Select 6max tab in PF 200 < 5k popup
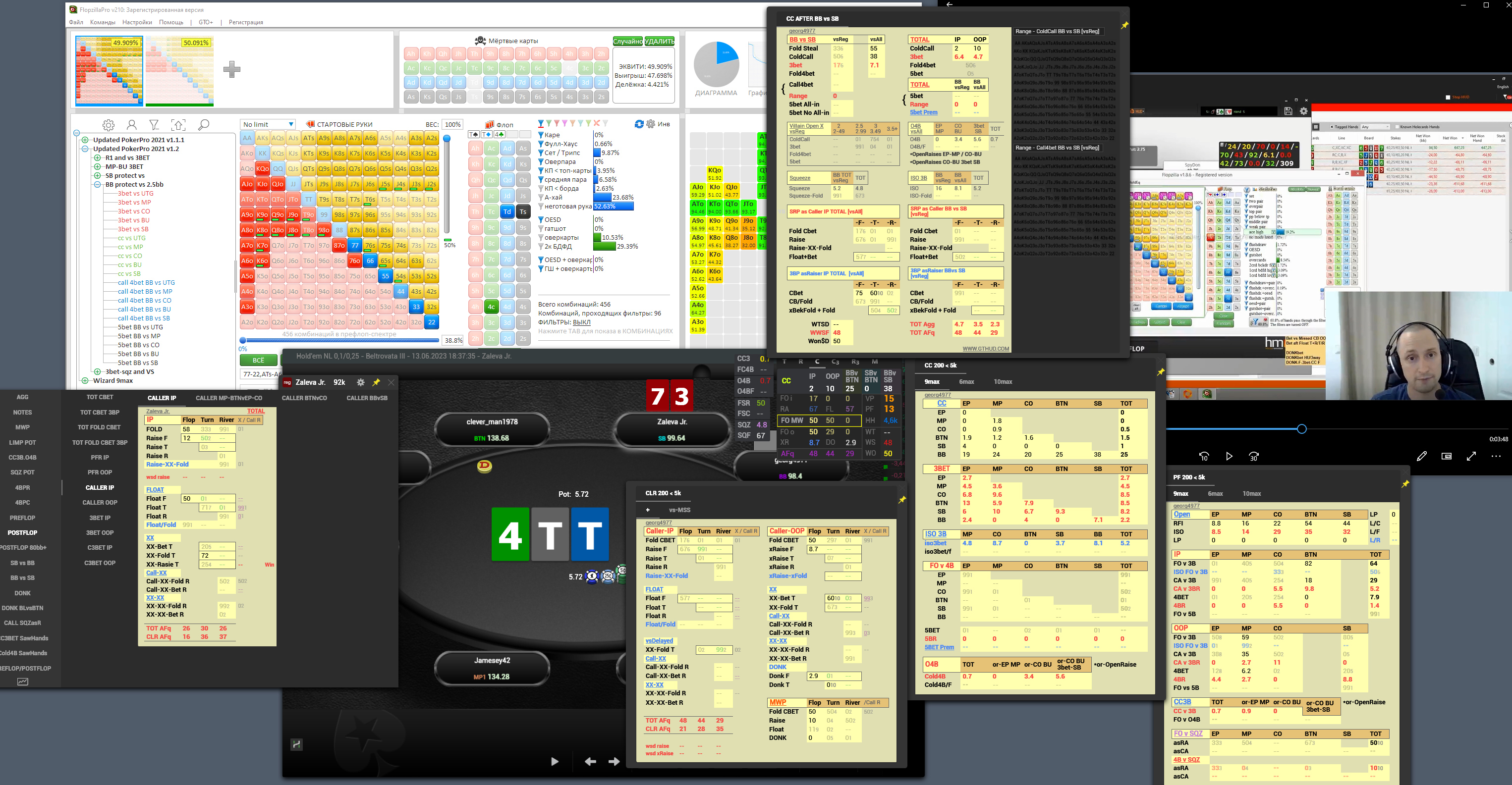Viewport: 1512px width, 785px height. click(x=1215, y=493)
